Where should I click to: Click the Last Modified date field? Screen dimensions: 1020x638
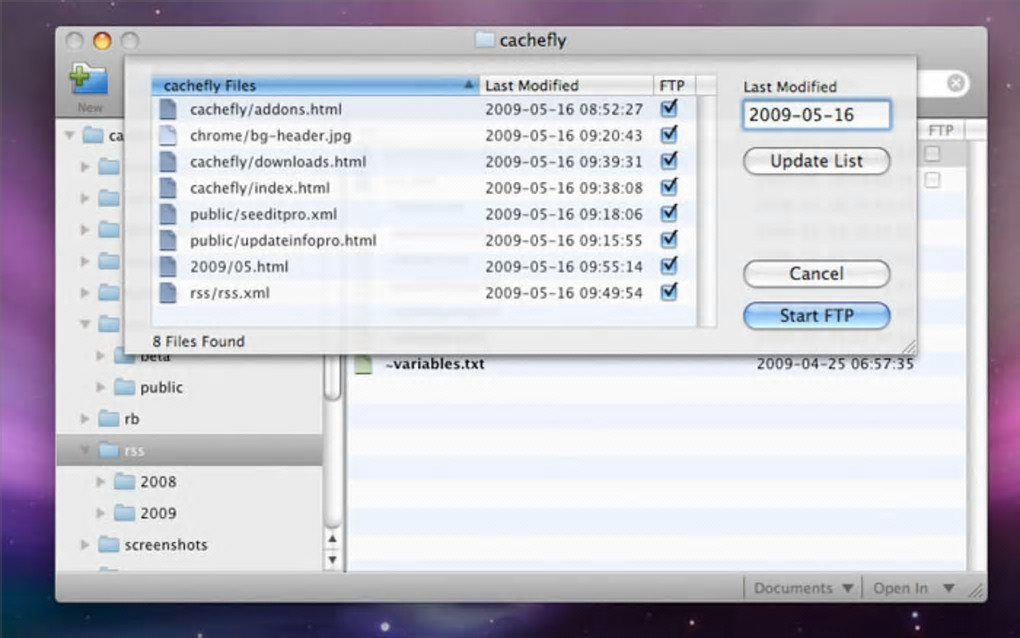click(x=816, y=115)
